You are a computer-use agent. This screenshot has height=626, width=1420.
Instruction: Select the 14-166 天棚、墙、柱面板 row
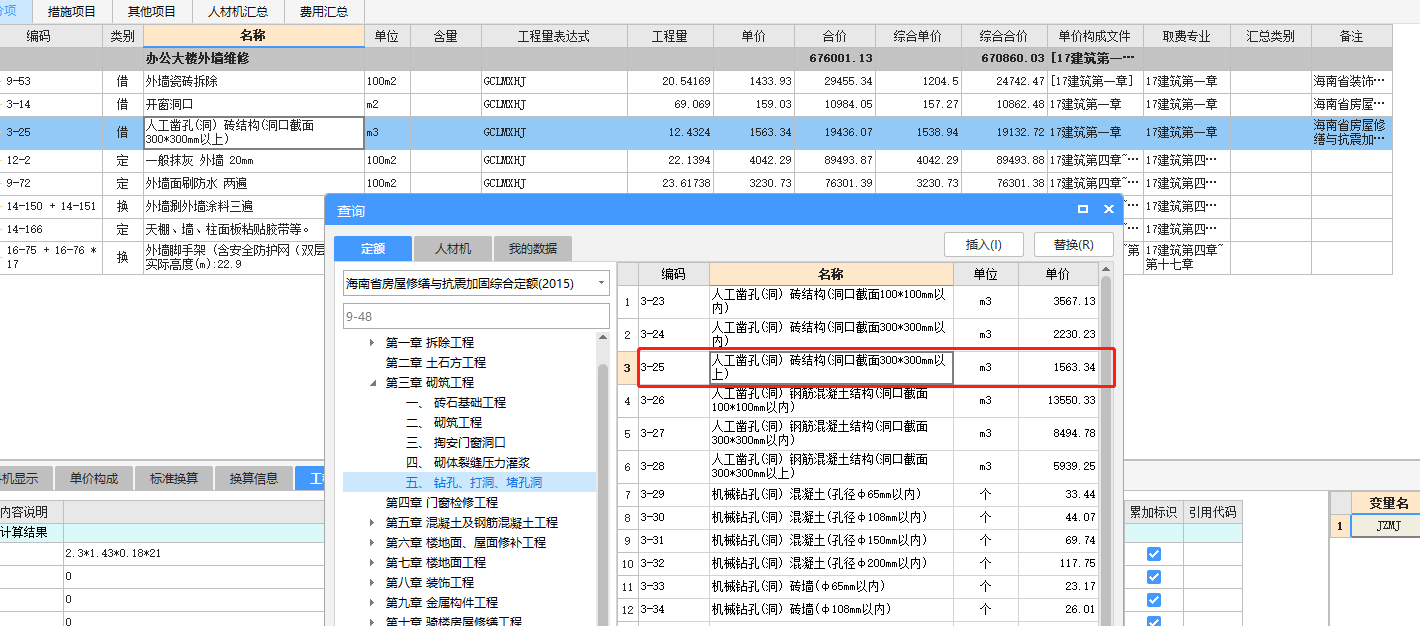(160, 229)
